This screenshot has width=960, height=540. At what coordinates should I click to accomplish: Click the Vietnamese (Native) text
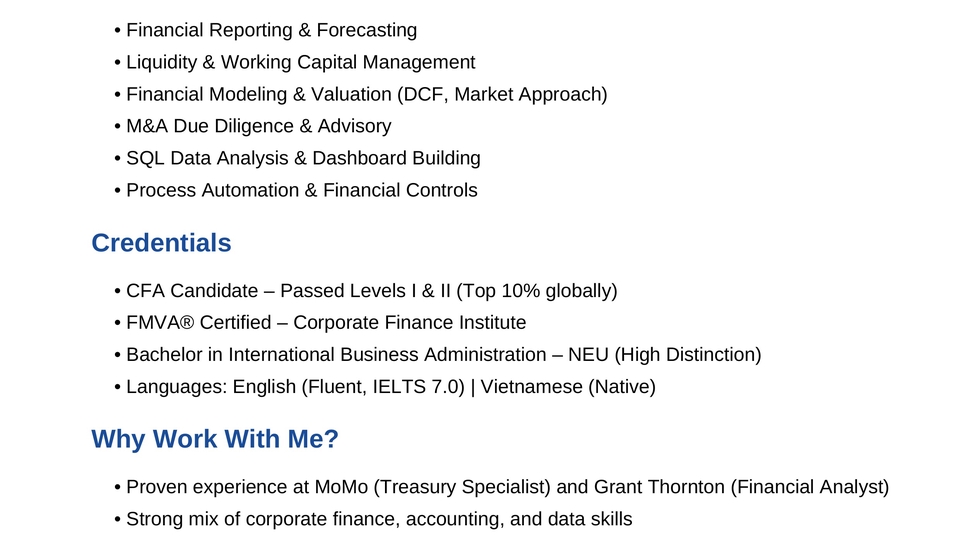[568, 387]
